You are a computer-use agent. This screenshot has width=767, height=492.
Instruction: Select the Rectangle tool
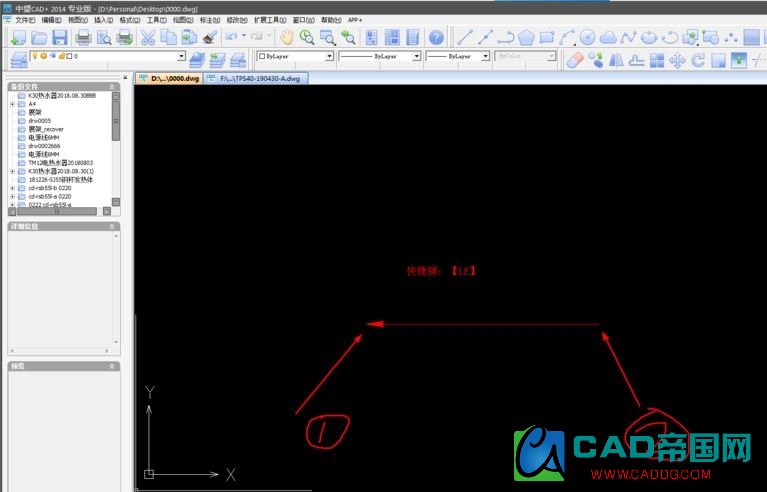(546, 37)
